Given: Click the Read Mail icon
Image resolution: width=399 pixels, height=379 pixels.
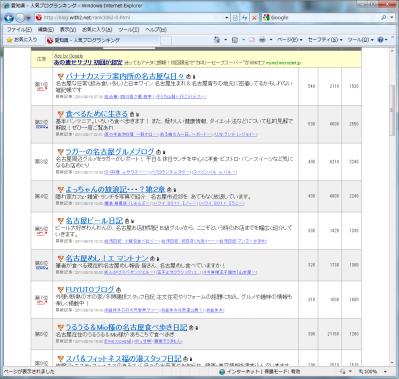Looking at the screenshot, I should coord(252,40).
